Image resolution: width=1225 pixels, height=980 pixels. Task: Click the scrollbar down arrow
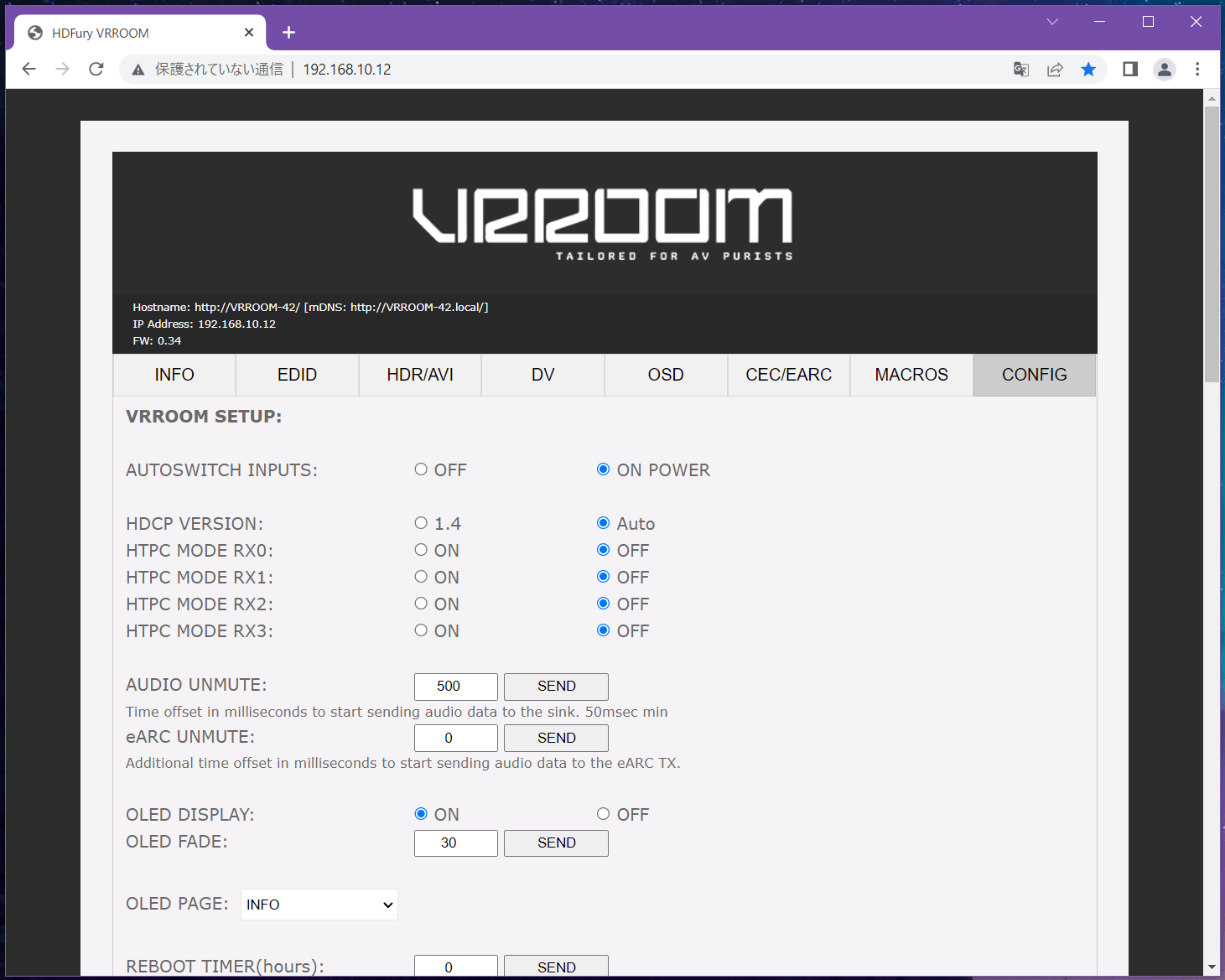point(1212,967)
